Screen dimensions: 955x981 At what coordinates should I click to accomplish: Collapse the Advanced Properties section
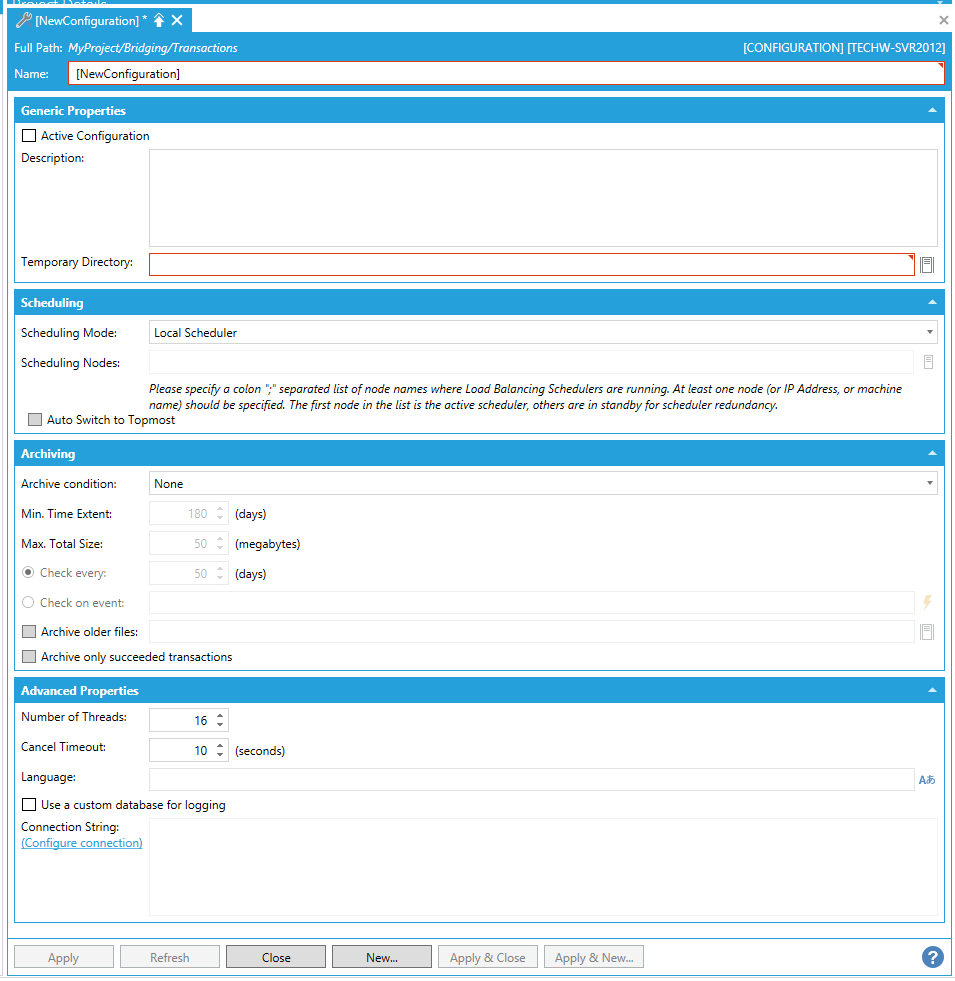[x=932, y=691]
